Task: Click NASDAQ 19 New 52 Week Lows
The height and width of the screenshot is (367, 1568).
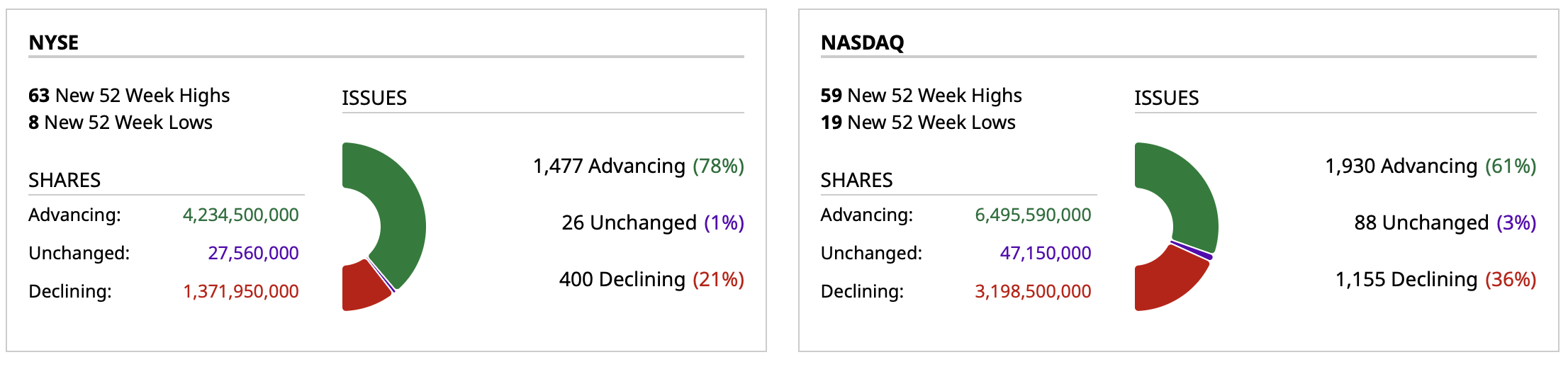Action: pyautogui.click(x=918, y=123)
